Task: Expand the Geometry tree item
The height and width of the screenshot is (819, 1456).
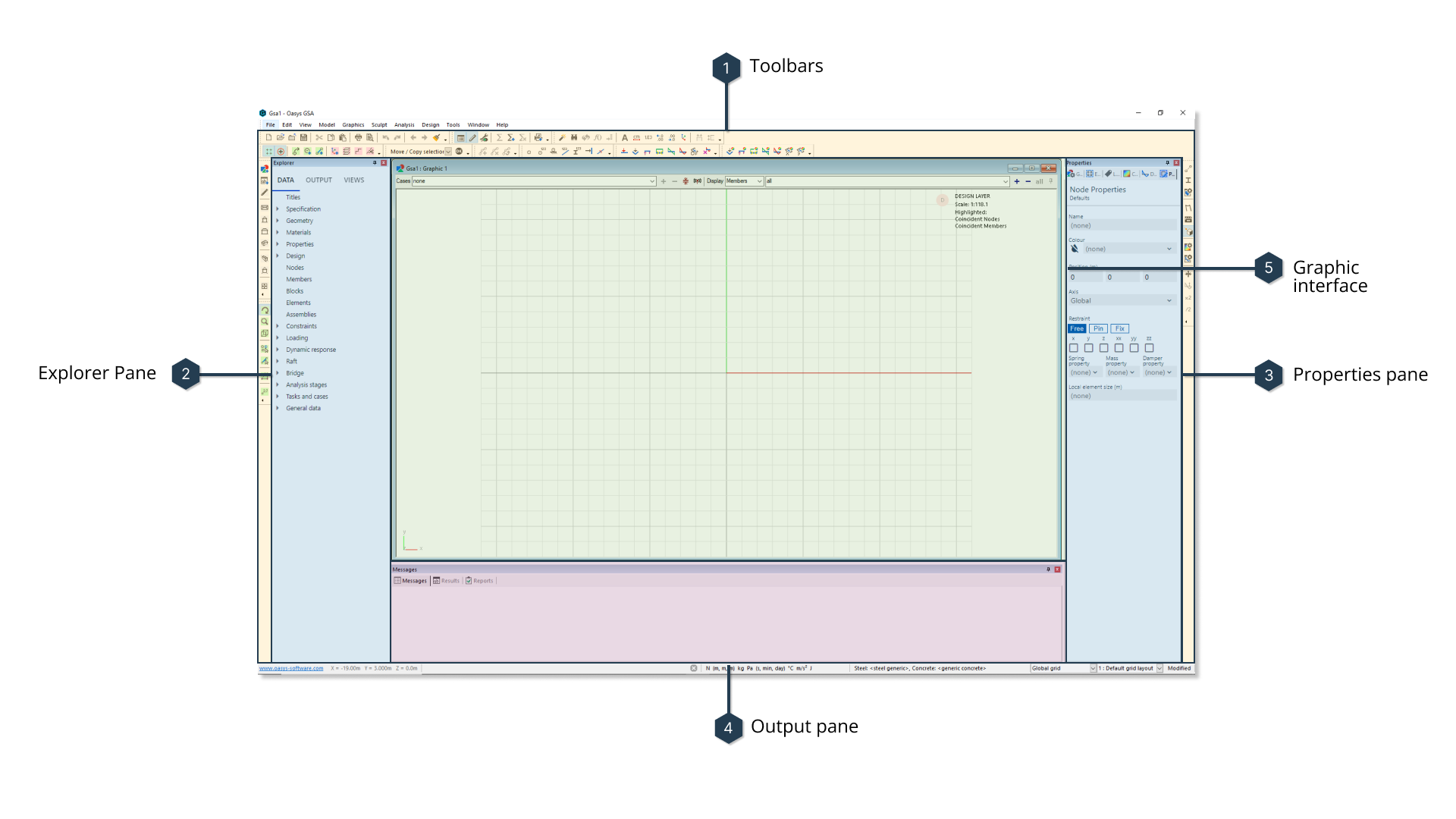Action: click(278, 221)
